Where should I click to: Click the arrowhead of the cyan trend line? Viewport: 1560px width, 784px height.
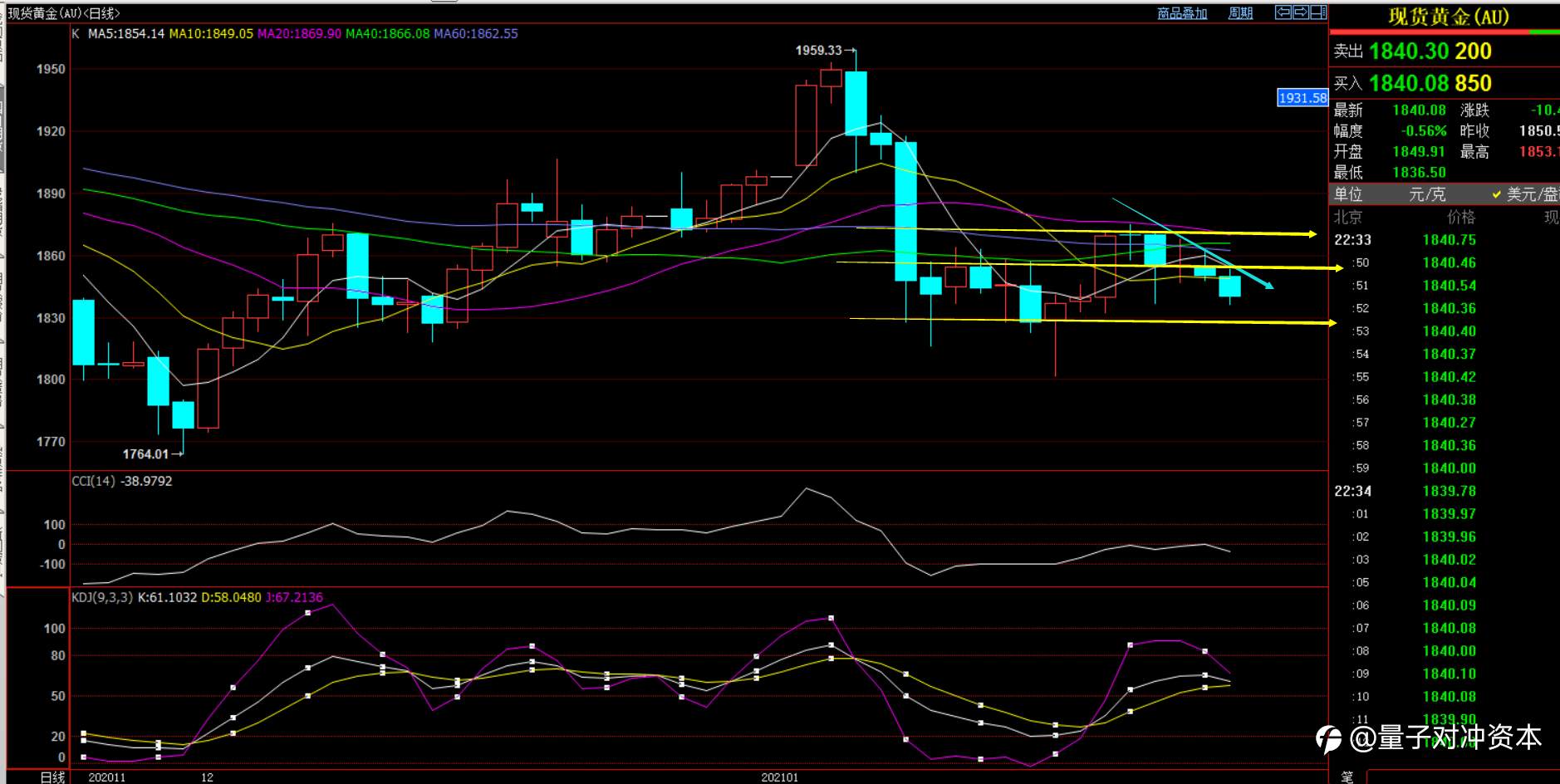click(x=1268, y=286)
